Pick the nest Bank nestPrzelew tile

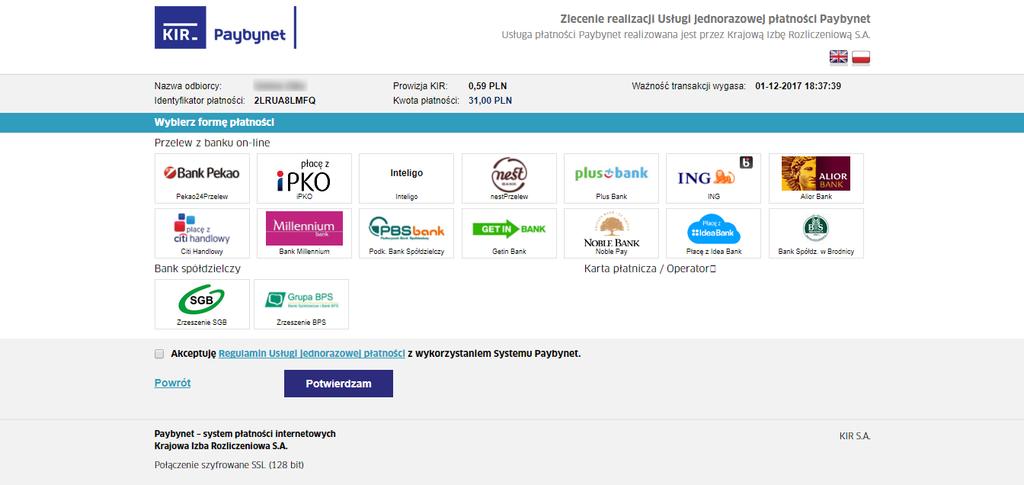pos(509,178)
